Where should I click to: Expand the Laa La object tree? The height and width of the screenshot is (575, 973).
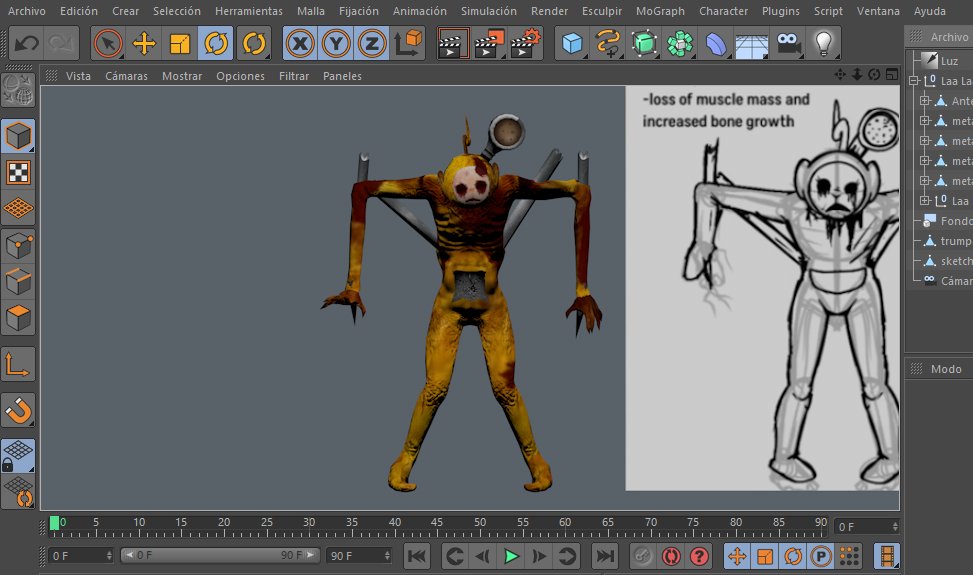click(x=913, y=81)
